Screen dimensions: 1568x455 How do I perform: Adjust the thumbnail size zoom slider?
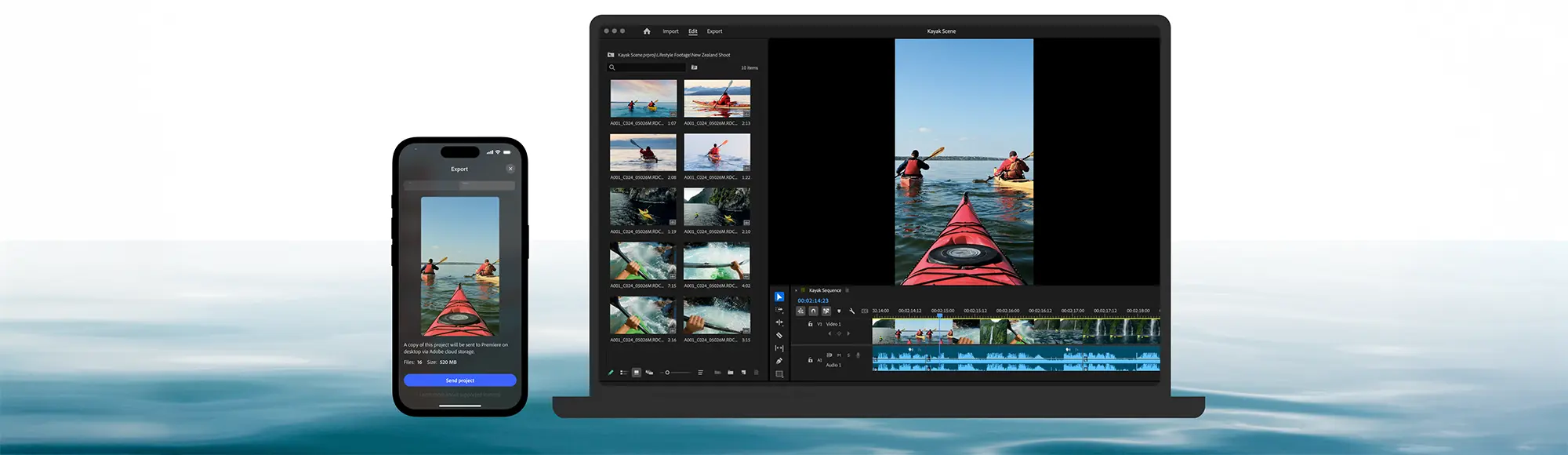668,373
